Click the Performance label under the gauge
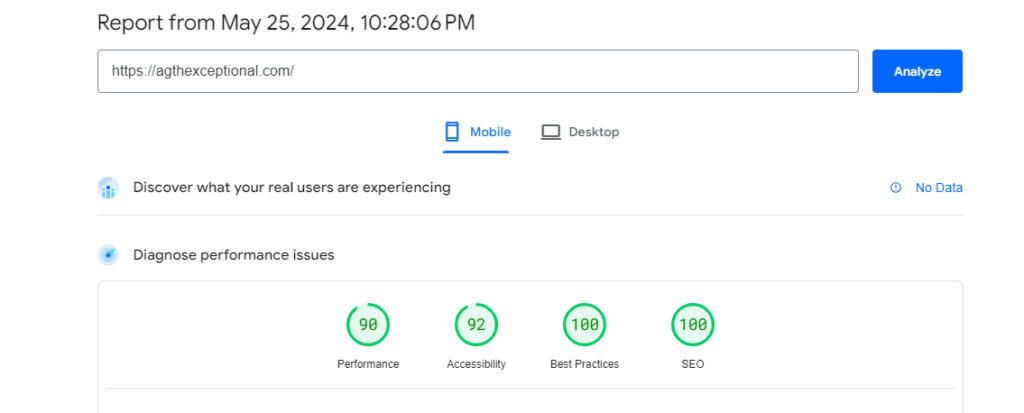 [x=368, y=364]
